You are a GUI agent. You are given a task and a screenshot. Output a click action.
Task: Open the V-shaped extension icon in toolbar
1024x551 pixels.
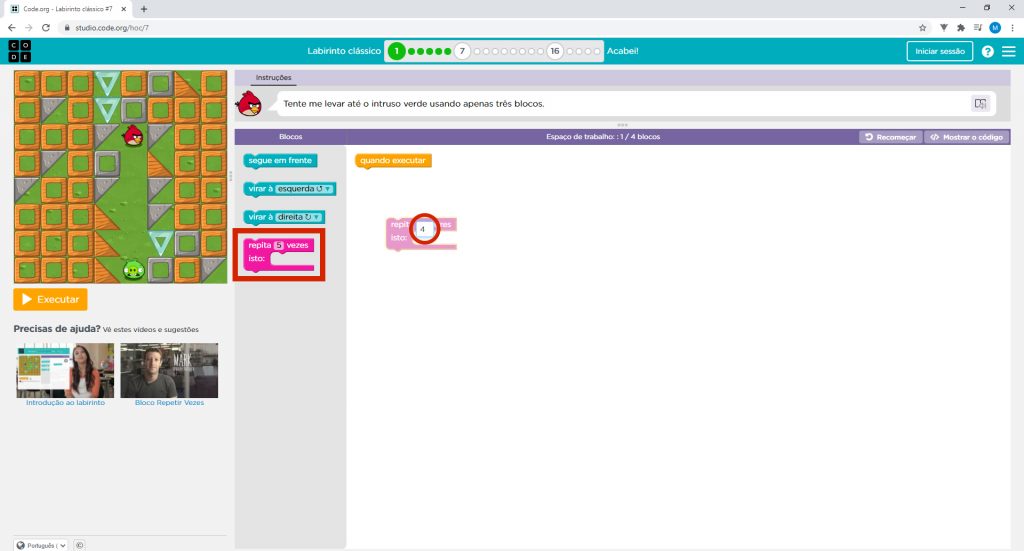pyautogui.click(x=943, y=27)
